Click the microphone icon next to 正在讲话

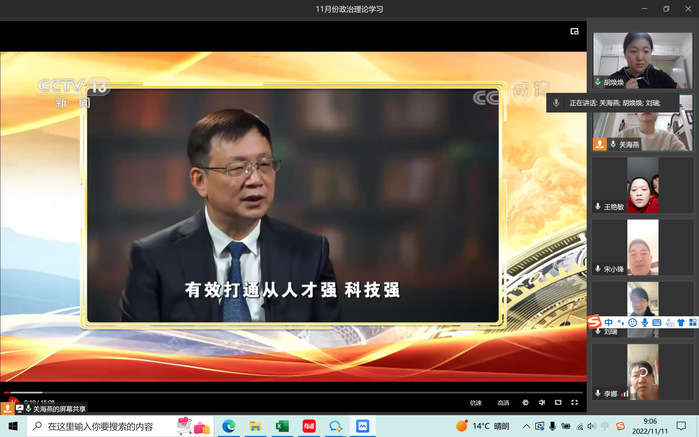557,102
